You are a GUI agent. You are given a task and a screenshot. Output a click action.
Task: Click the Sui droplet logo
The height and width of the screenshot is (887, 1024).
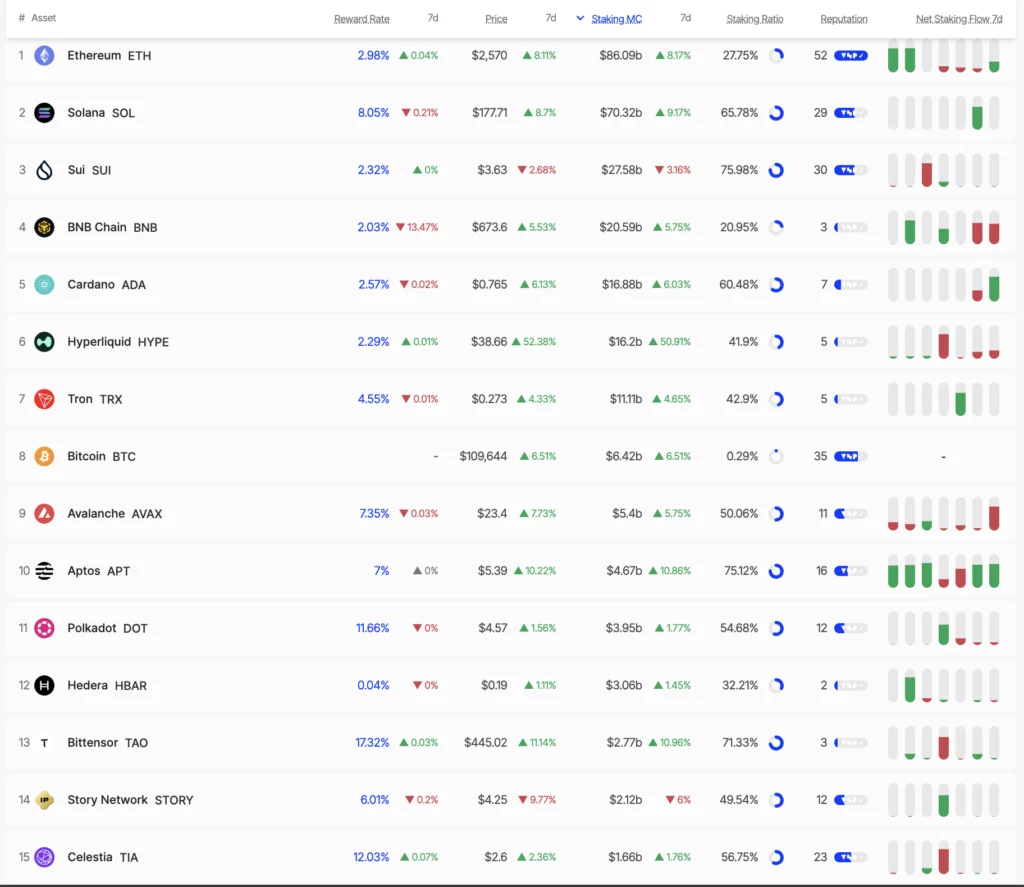tap(44, 170)
